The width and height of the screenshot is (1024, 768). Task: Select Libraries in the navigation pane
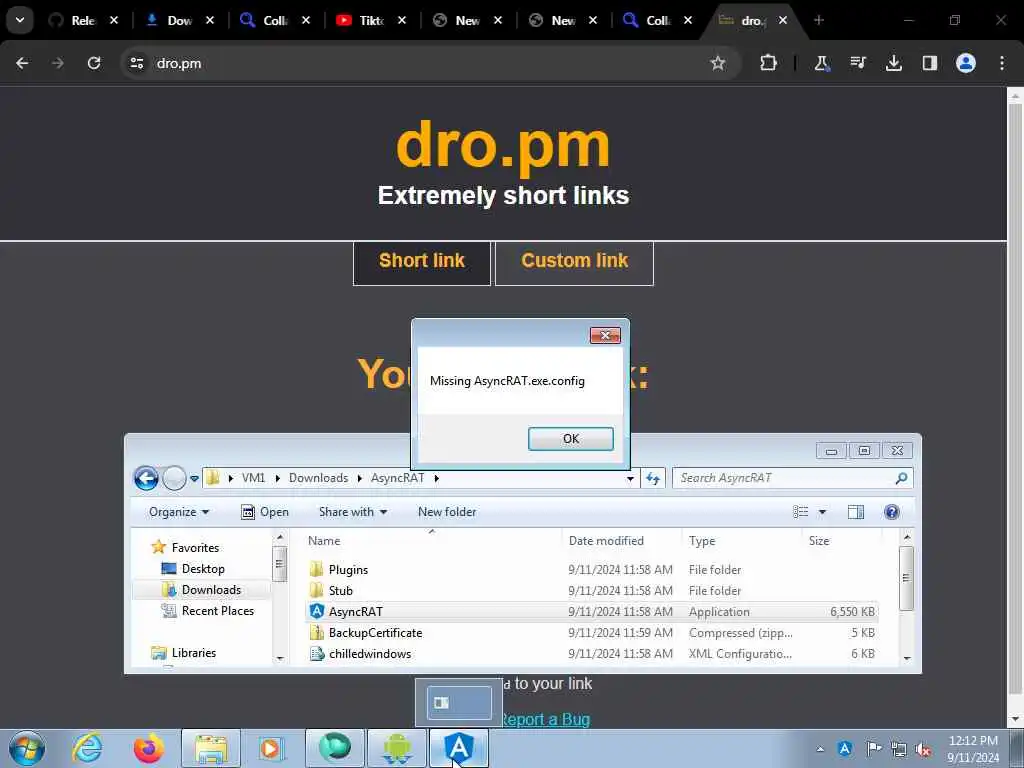193,652
